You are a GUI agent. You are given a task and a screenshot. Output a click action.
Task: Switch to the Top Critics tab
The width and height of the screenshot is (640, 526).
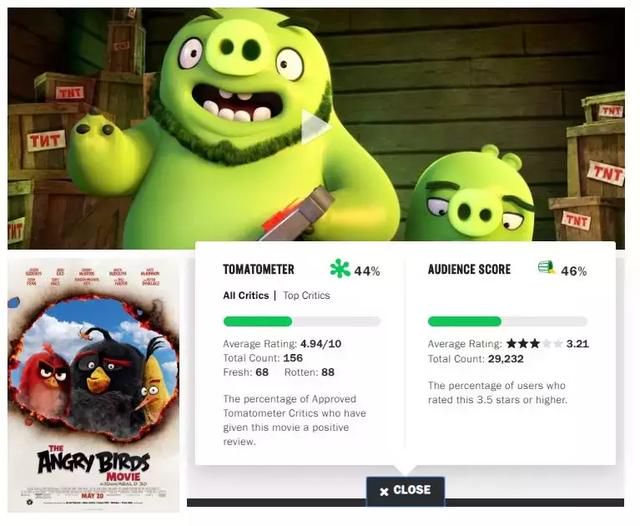click(x=307, y=295)
